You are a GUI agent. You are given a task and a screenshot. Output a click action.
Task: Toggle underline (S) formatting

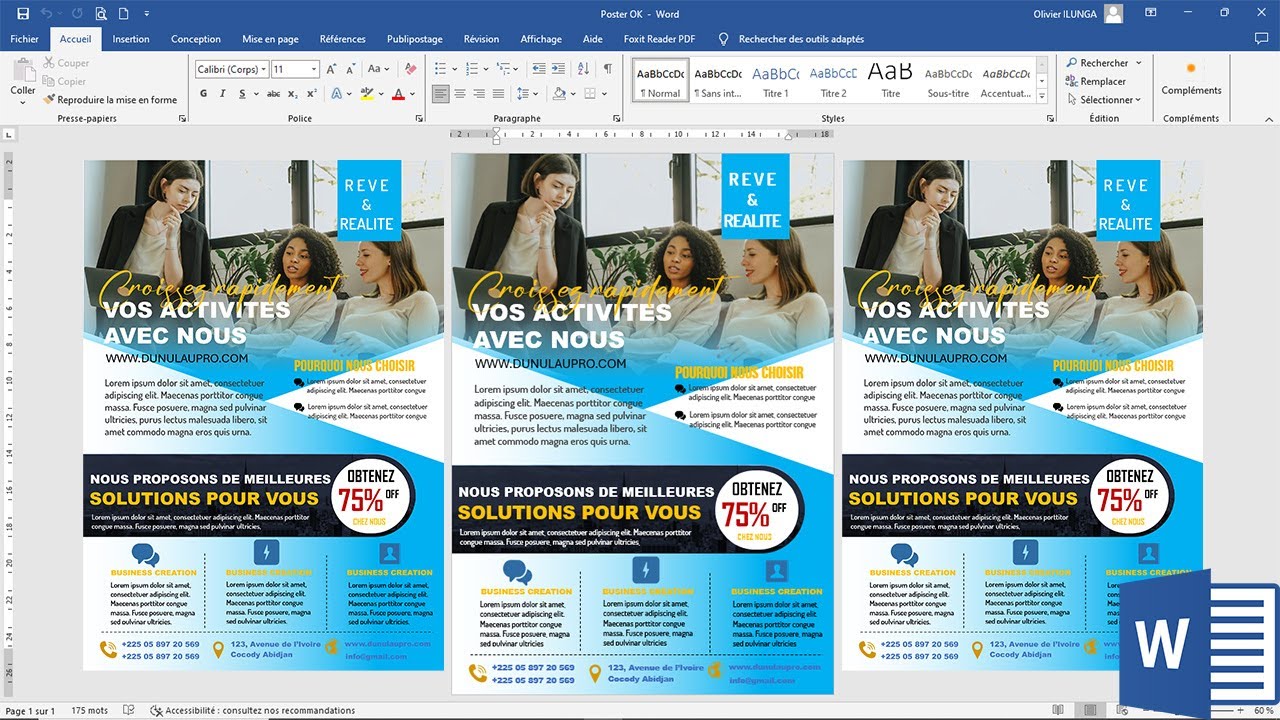coord(242,94)
